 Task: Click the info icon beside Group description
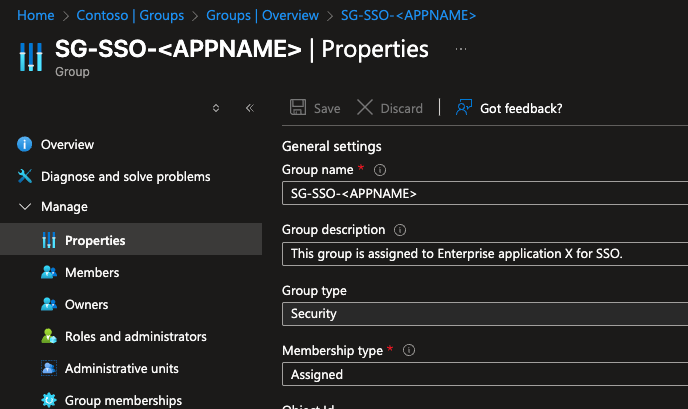pyautogui.click(x=401, y=230)
